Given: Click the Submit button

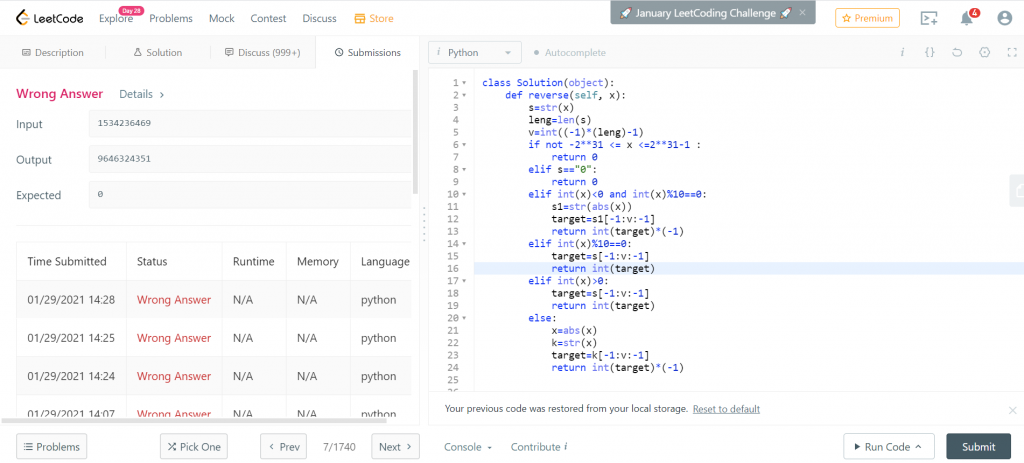Looking at the screenshot, I should 978,447.
